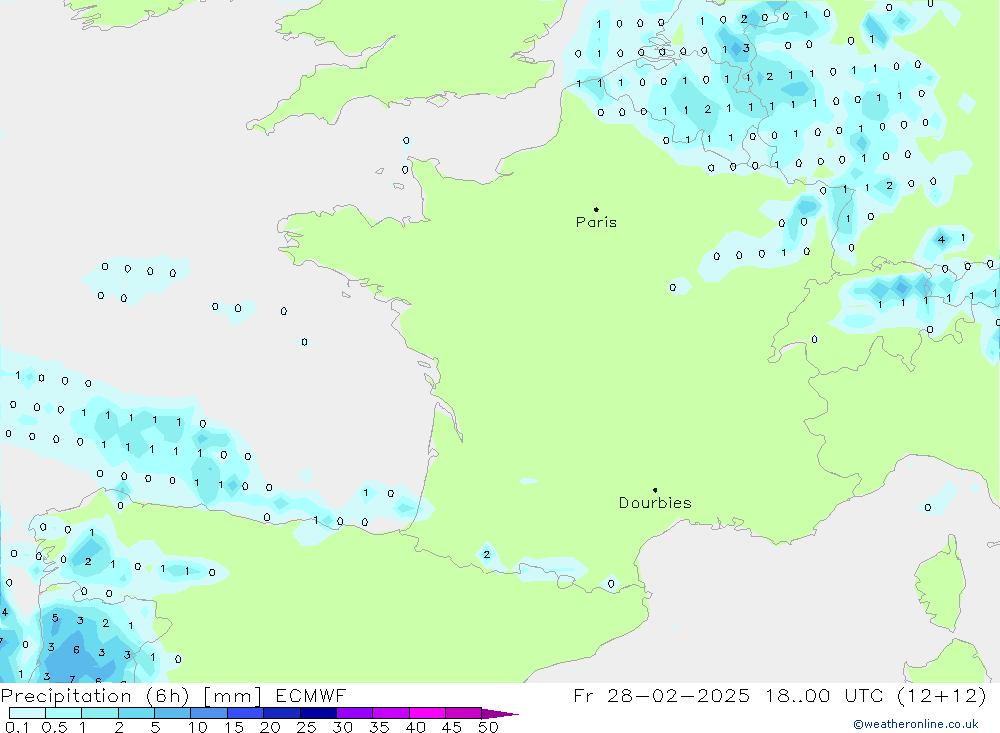
Task: Select the black dot marking Dourbies
Action: tap(655, 490)
